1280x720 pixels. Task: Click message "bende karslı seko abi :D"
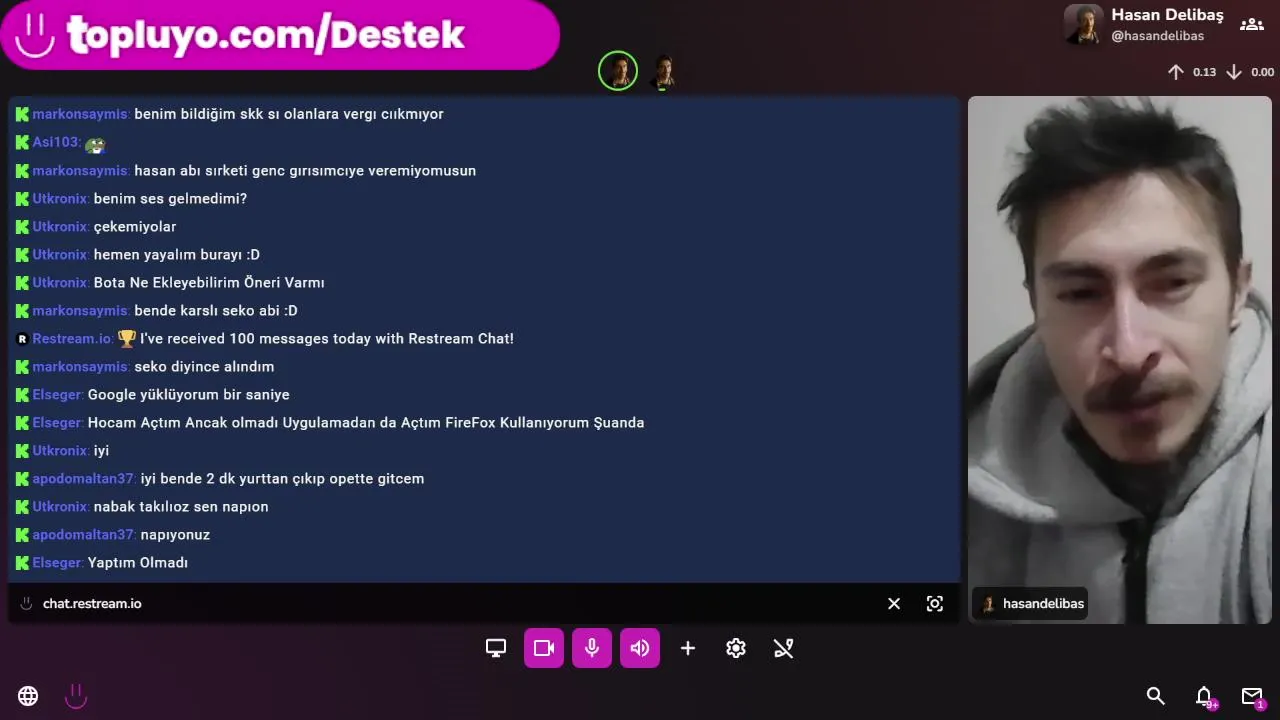coord(216,311)
